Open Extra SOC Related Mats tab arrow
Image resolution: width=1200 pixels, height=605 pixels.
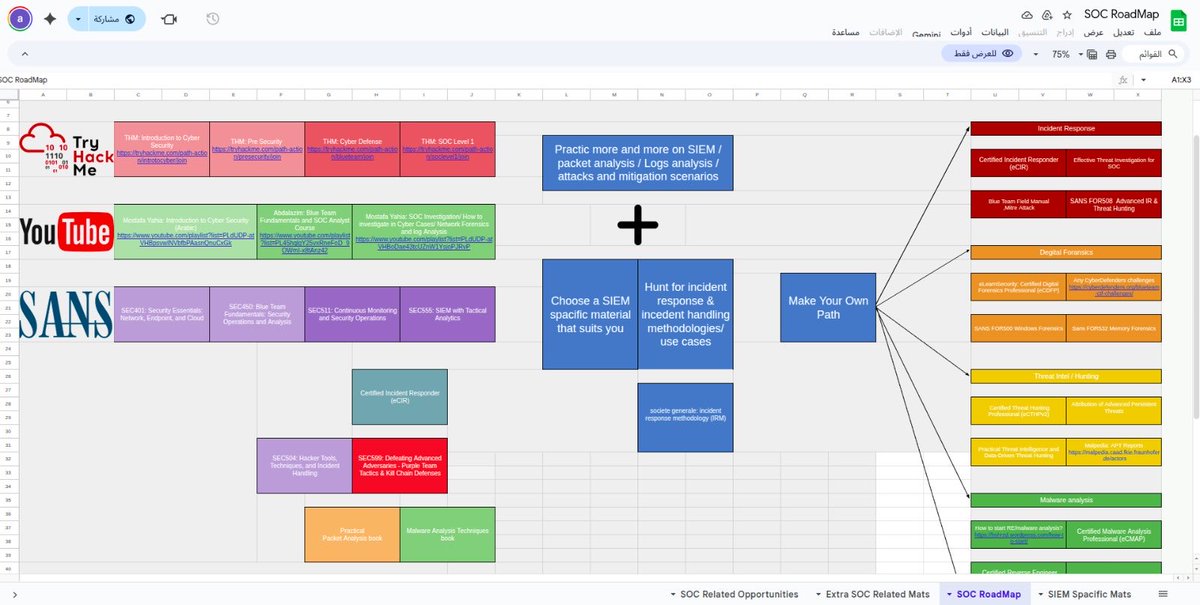(817, 594)
